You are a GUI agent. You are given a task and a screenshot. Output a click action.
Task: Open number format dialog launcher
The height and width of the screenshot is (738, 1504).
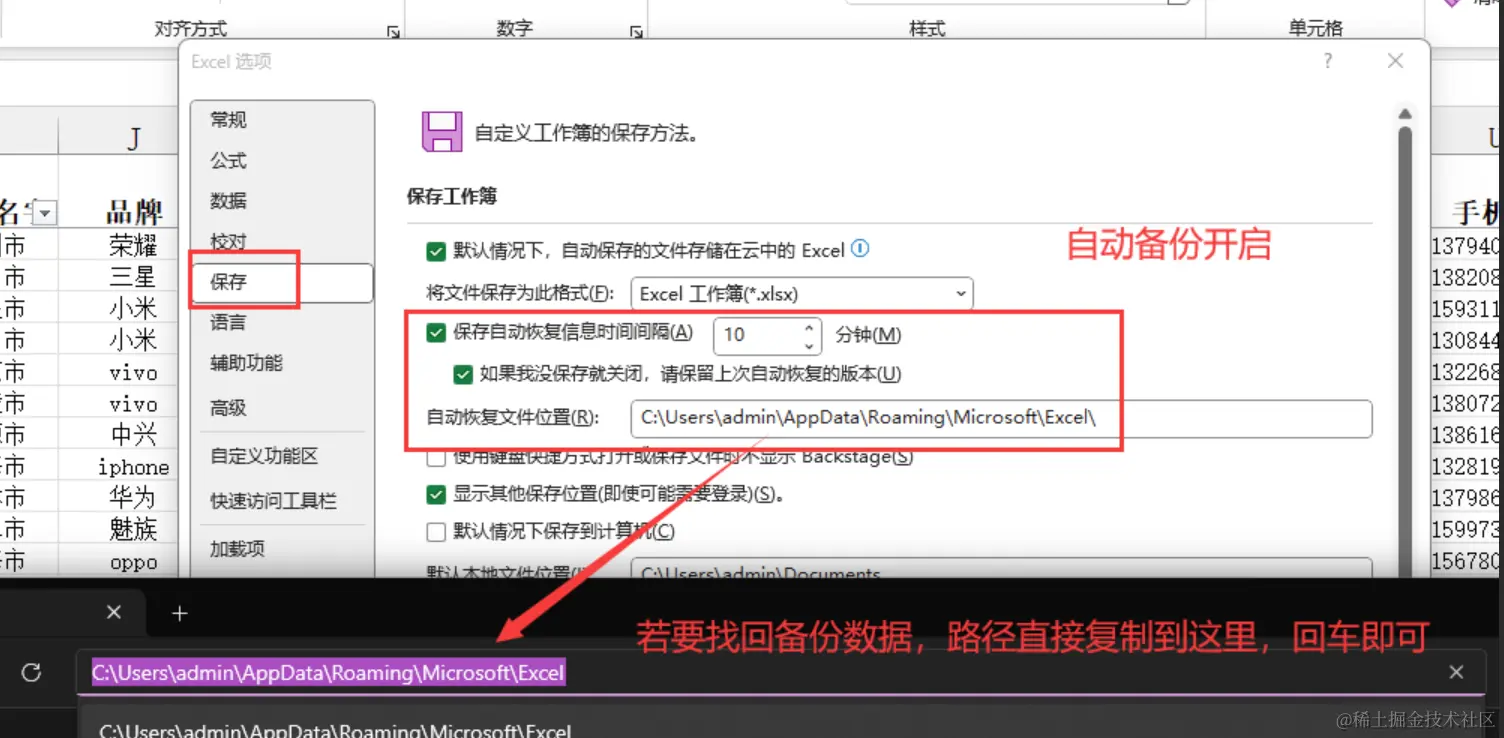(636, 32)
